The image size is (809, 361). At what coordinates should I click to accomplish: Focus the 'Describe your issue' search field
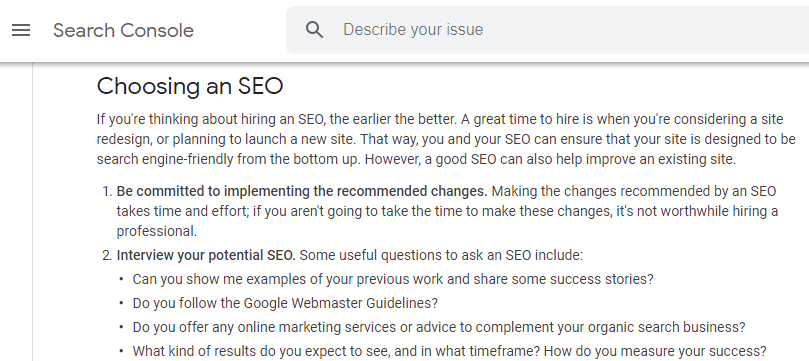[547, 30]
